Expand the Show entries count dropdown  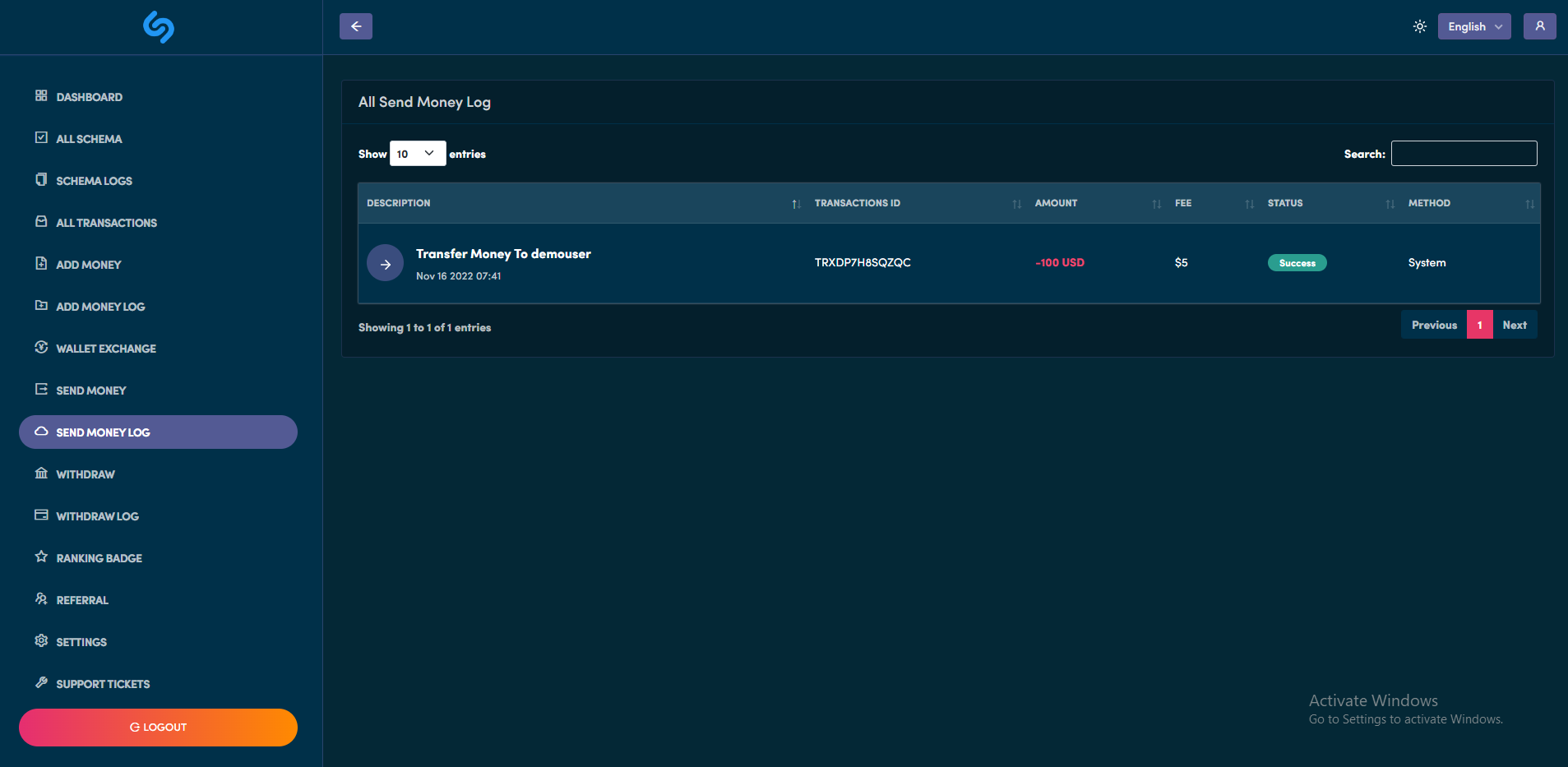[417, 154]
